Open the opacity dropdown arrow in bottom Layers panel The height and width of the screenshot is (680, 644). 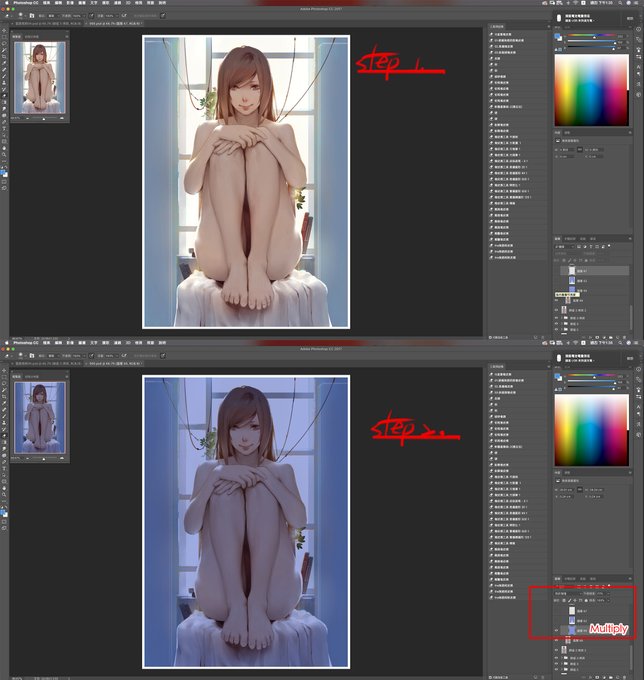pos(608,593)
